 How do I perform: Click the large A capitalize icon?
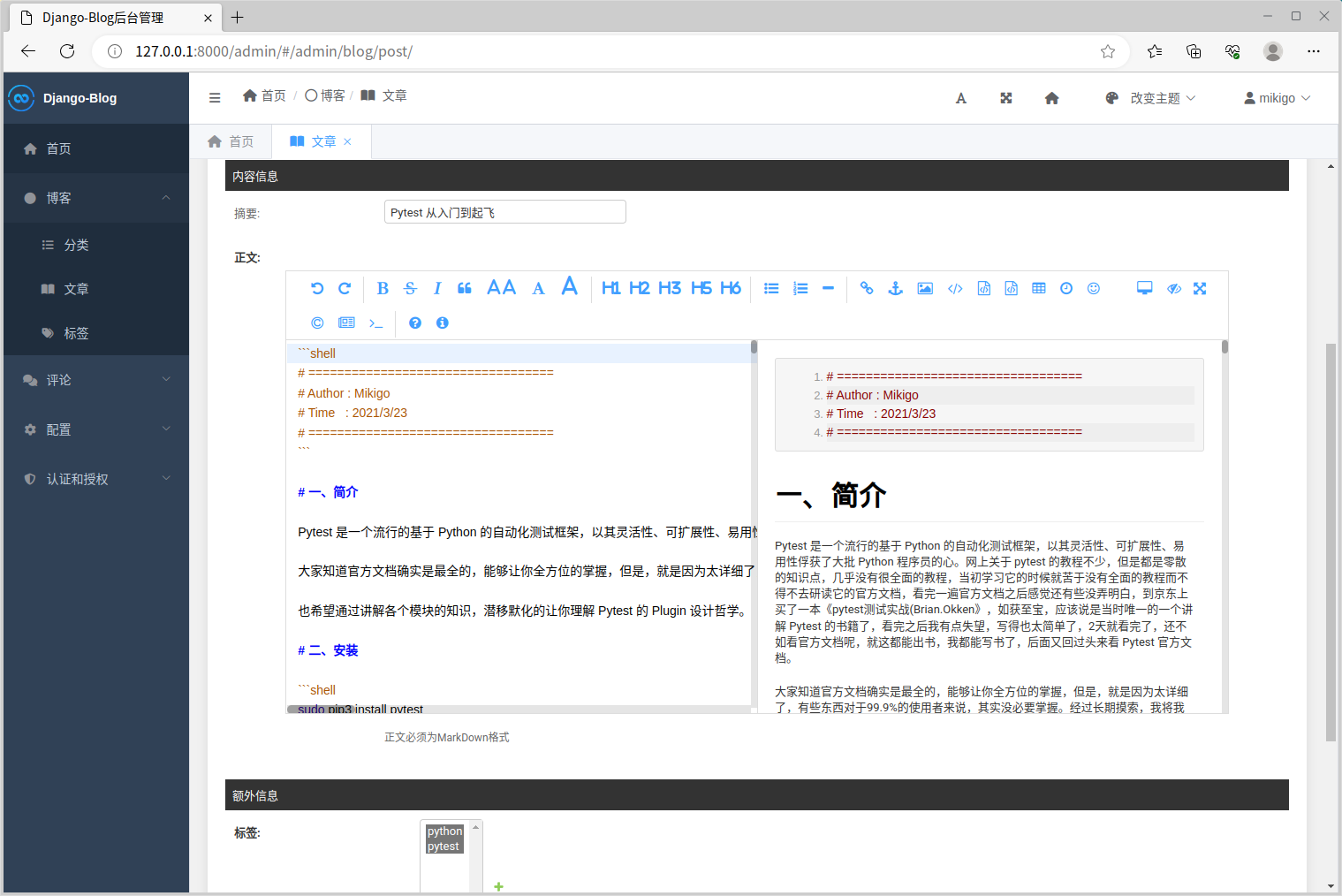(570, 286)
